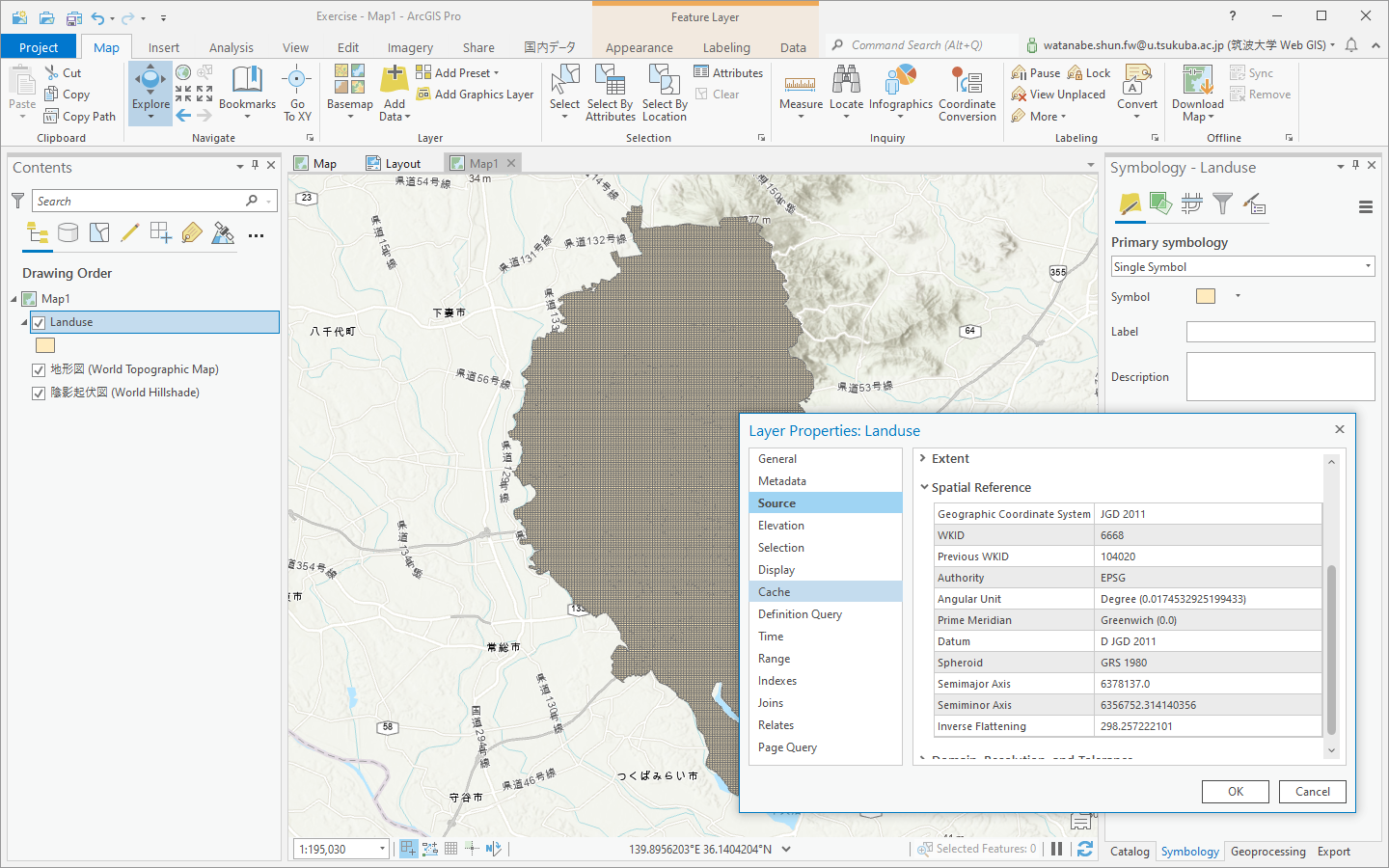Choose the Measure tool
The height and width of the screenshot is (868, 1389).
coord(801,93)
